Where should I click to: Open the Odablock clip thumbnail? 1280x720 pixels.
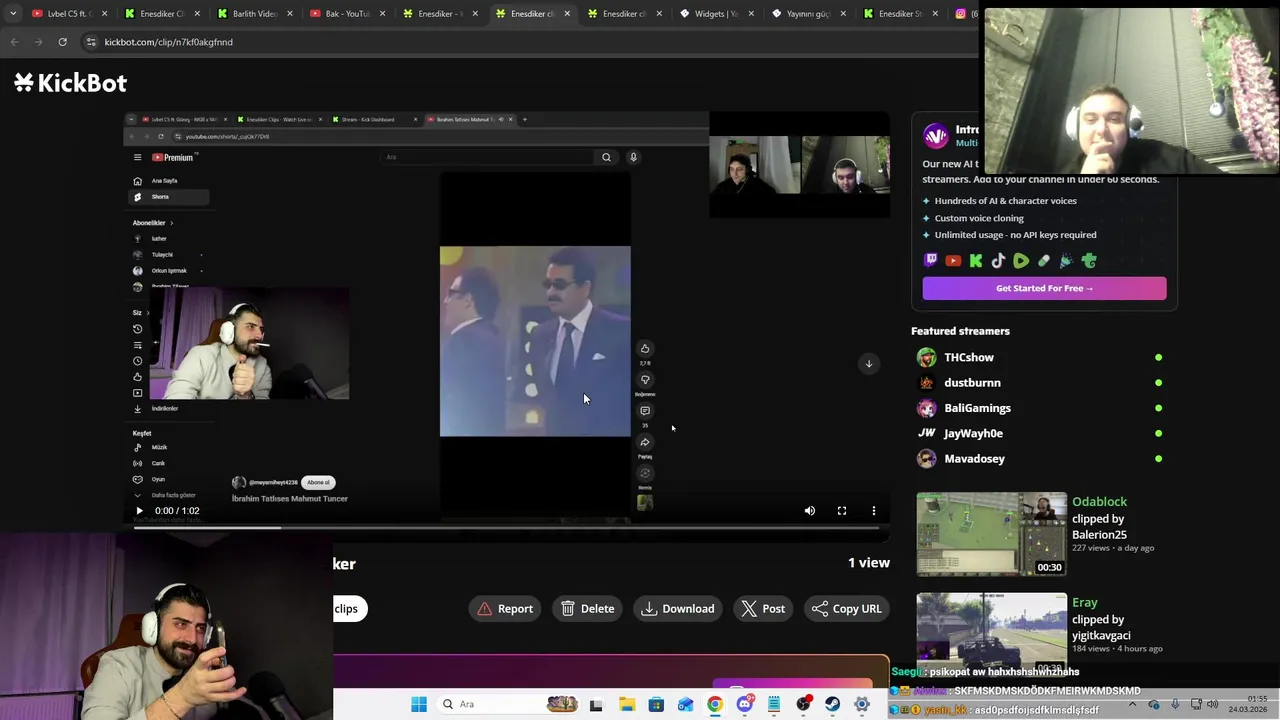(x=992, y=534)
